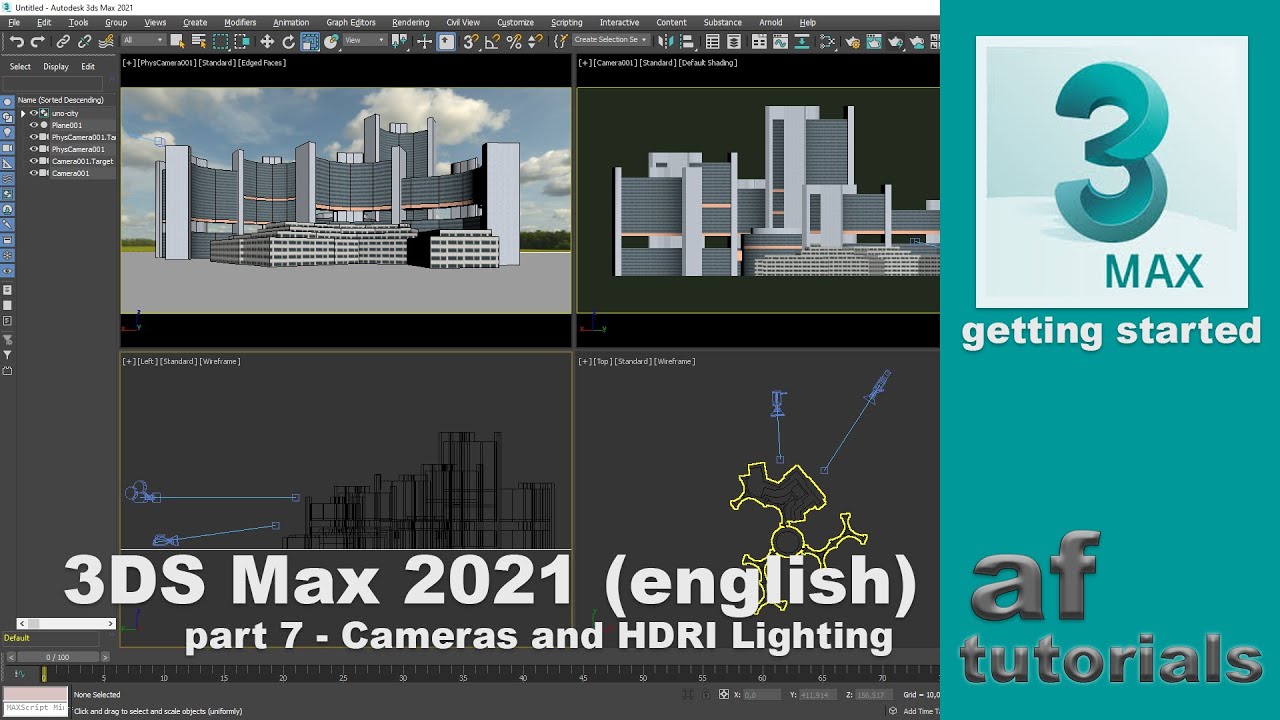
Task: Open the Civil View menu
Action: click(463, 22)
